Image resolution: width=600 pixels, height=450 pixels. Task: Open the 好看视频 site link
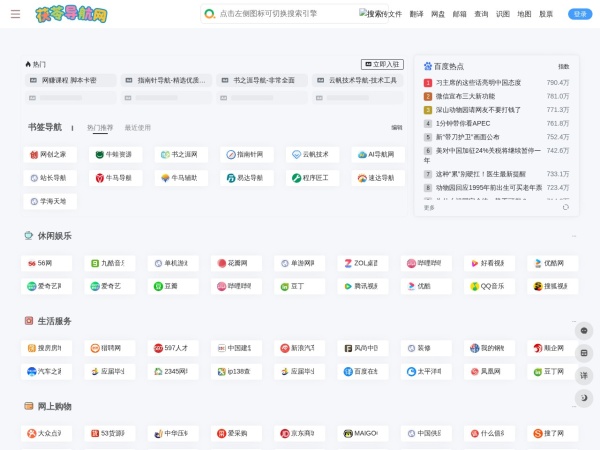pos(489,263)
